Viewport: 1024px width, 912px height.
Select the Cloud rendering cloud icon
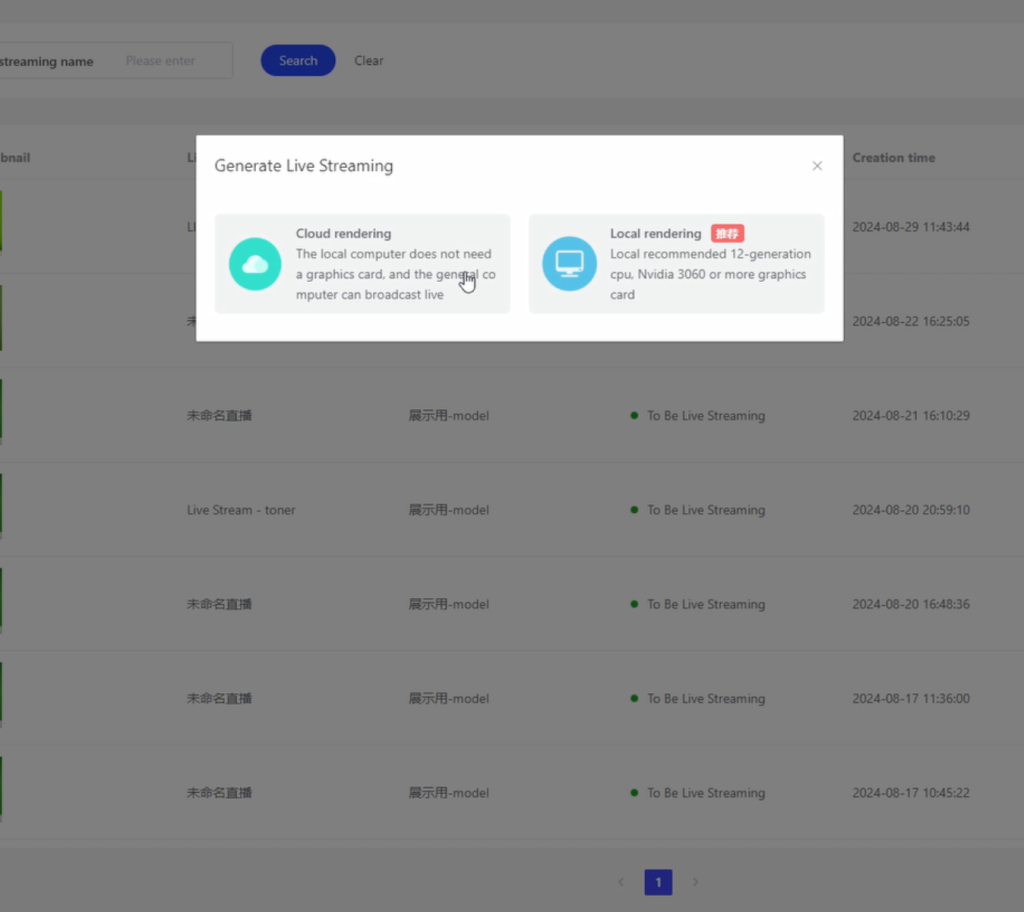255,264
